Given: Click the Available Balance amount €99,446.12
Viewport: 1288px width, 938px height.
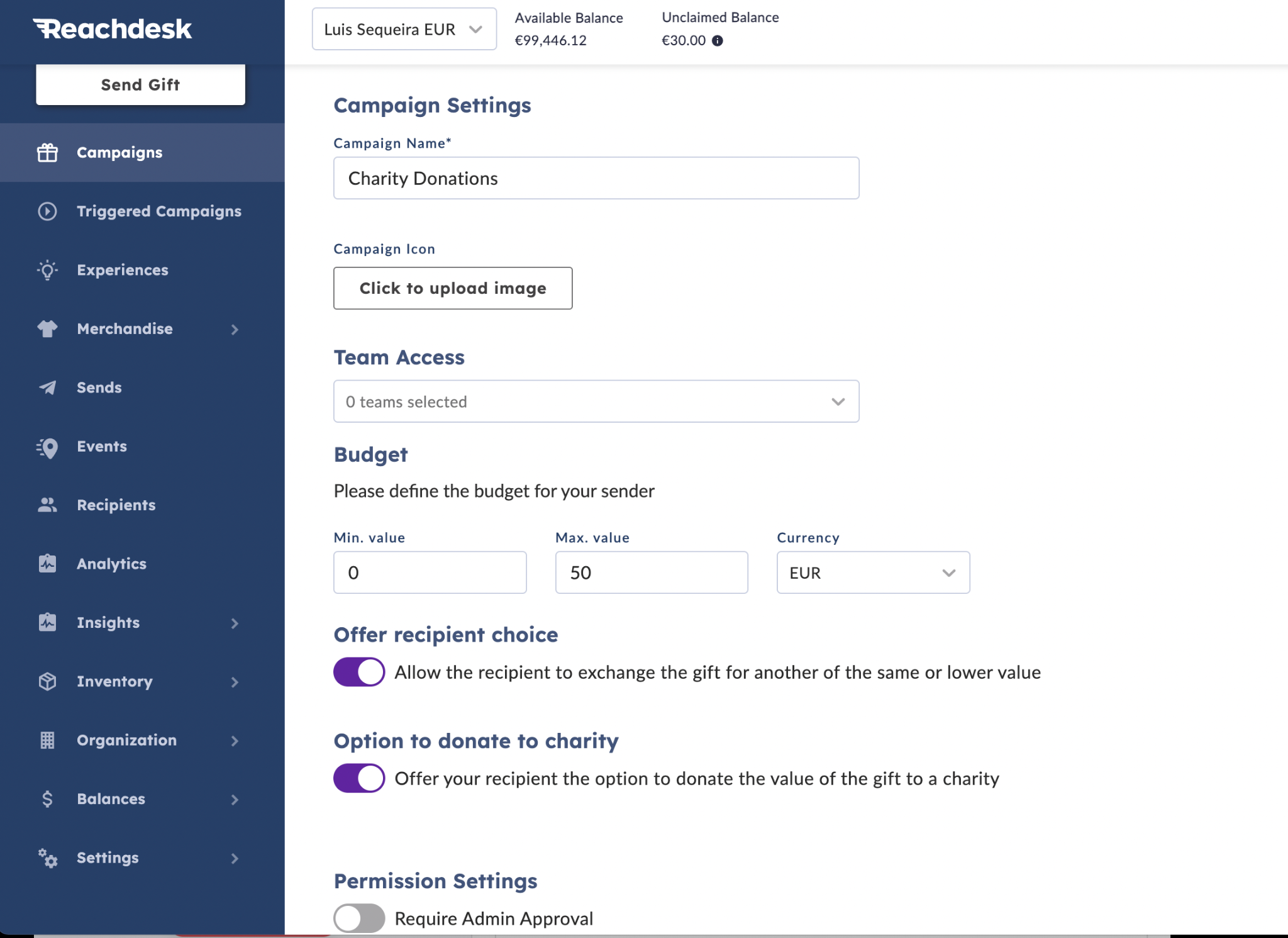Looking at the screenshot, I should (551, 41).
